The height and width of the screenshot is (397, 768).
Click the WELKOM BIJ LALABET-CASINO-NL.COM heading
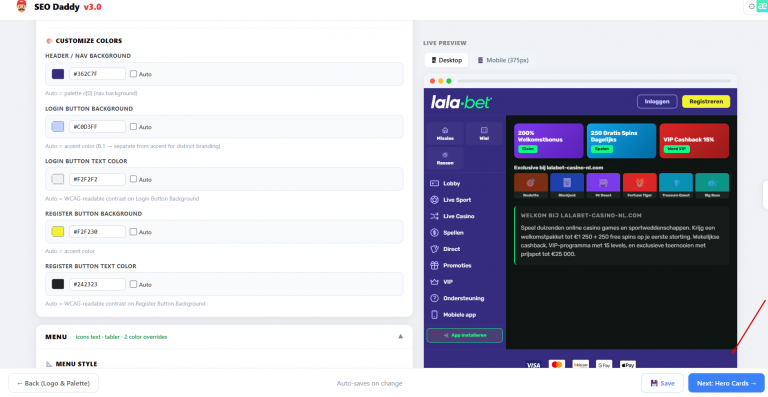581,215
